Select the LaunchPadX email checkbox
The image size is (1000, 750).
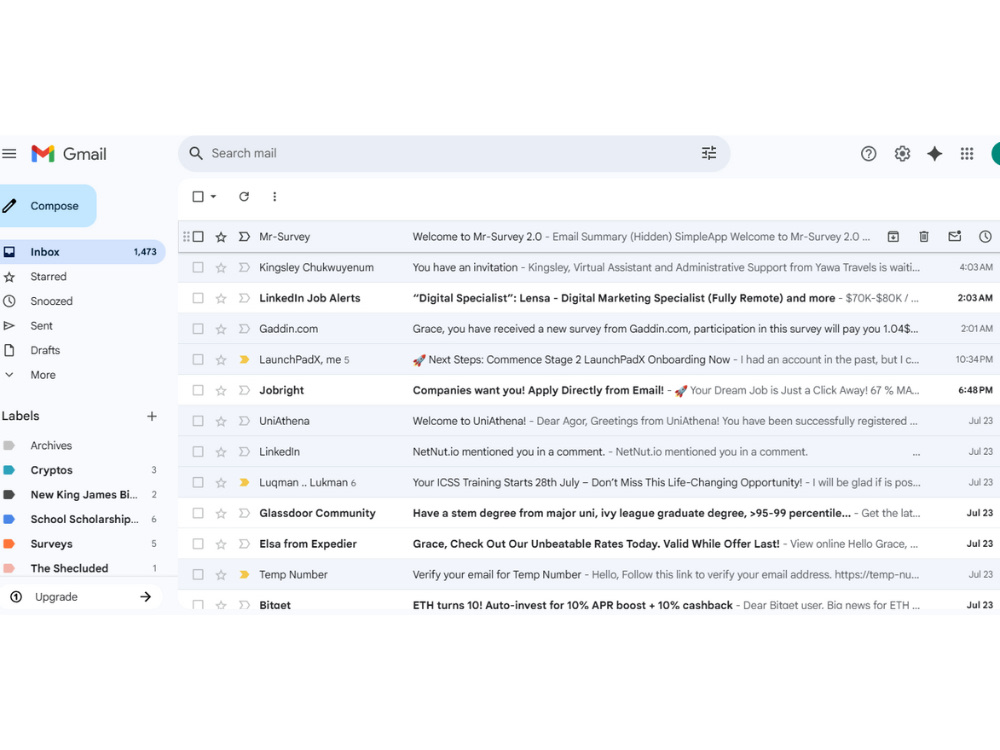[x=198, y=360]
